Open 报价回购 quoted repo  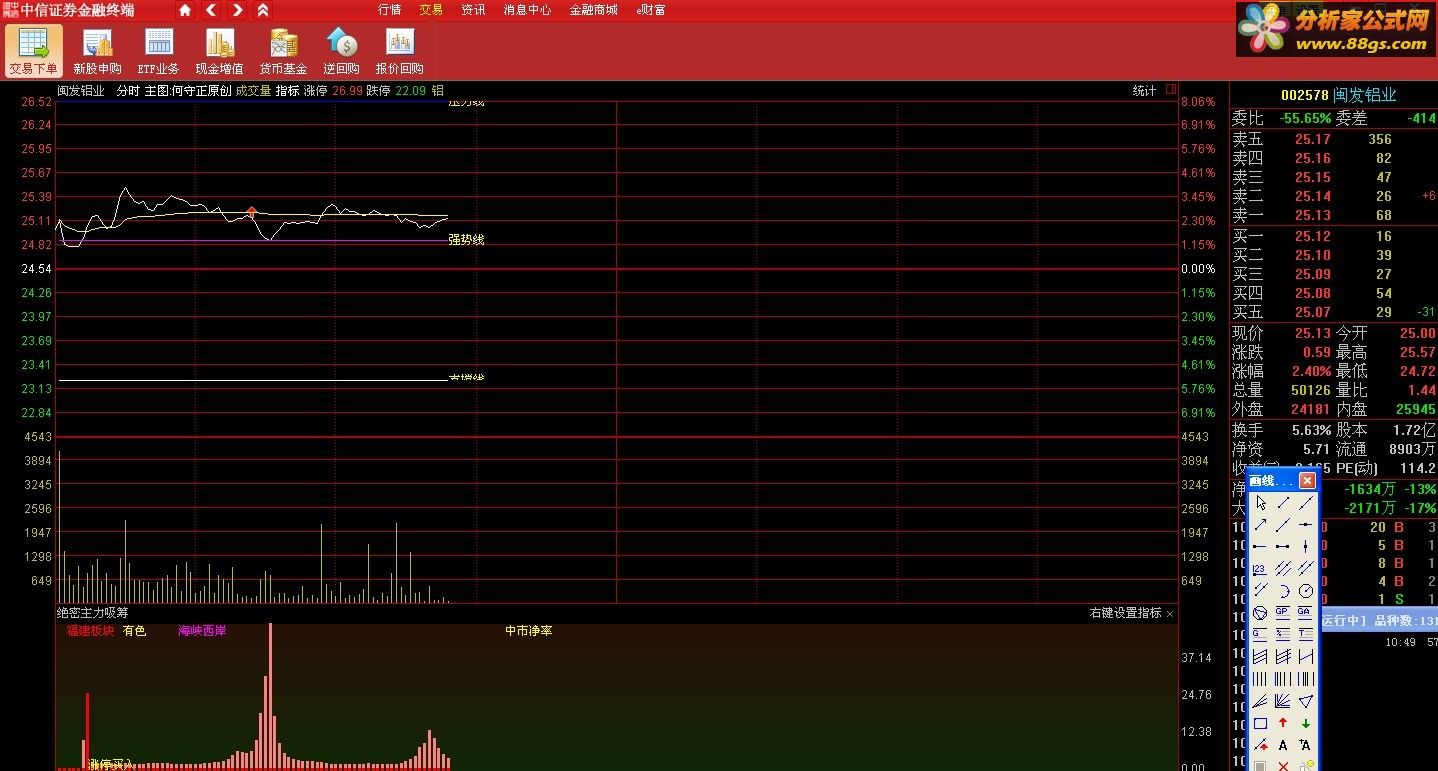point(399,50)
